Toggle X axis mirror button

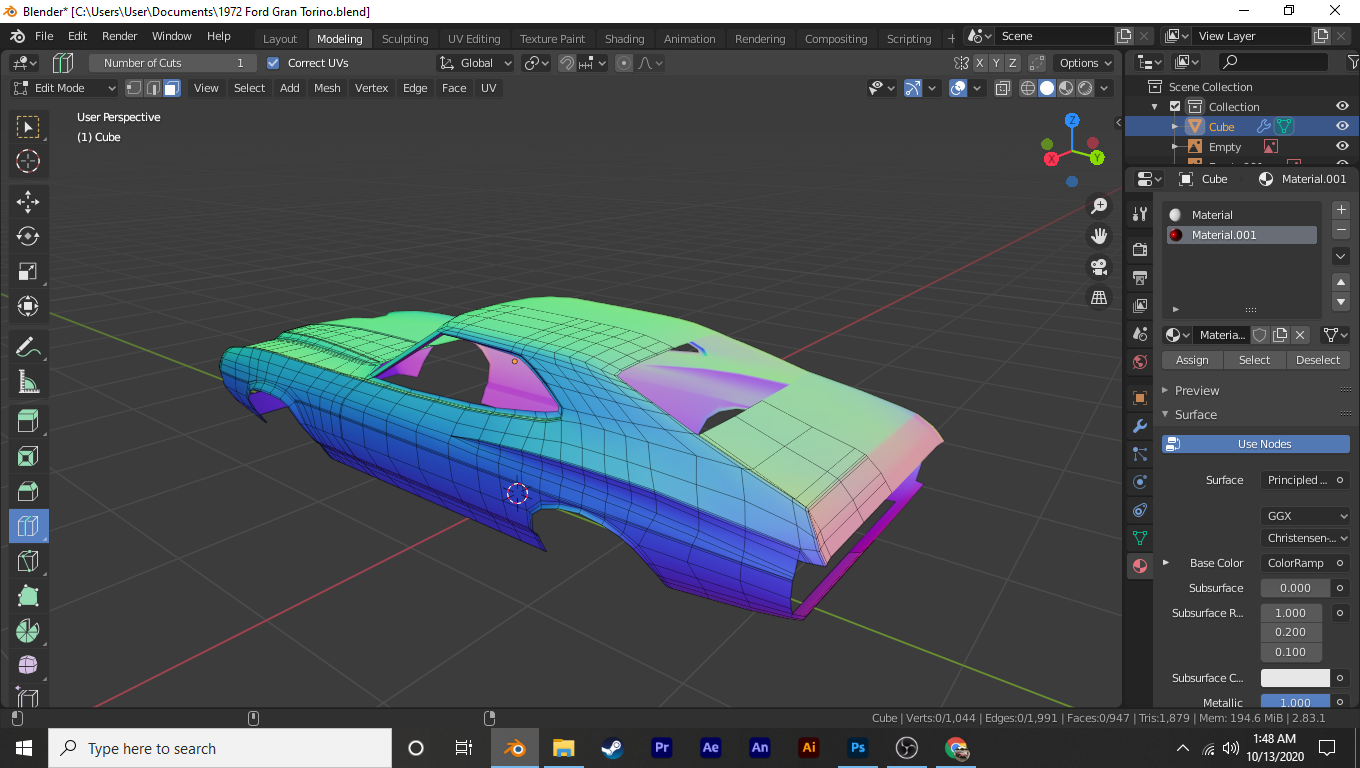point(980,63)
